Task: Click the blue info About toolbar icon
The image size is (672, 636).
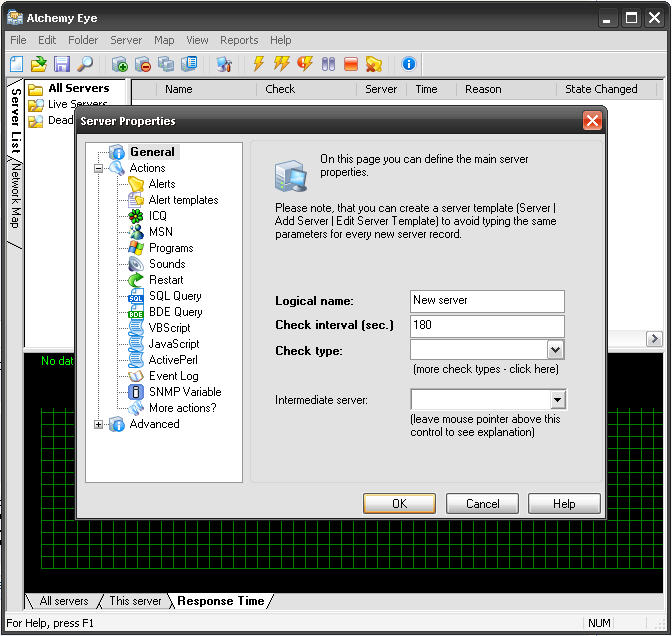Action: coord(408,64)
